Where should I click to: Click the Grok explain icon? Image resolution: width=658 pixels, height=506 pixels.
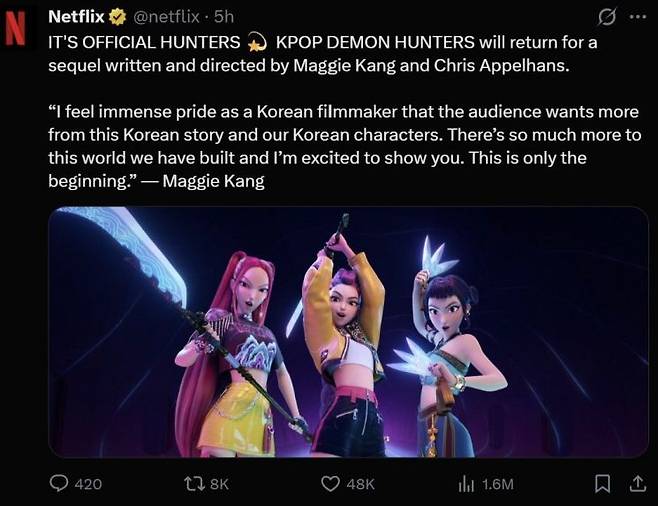pos(606,17)
